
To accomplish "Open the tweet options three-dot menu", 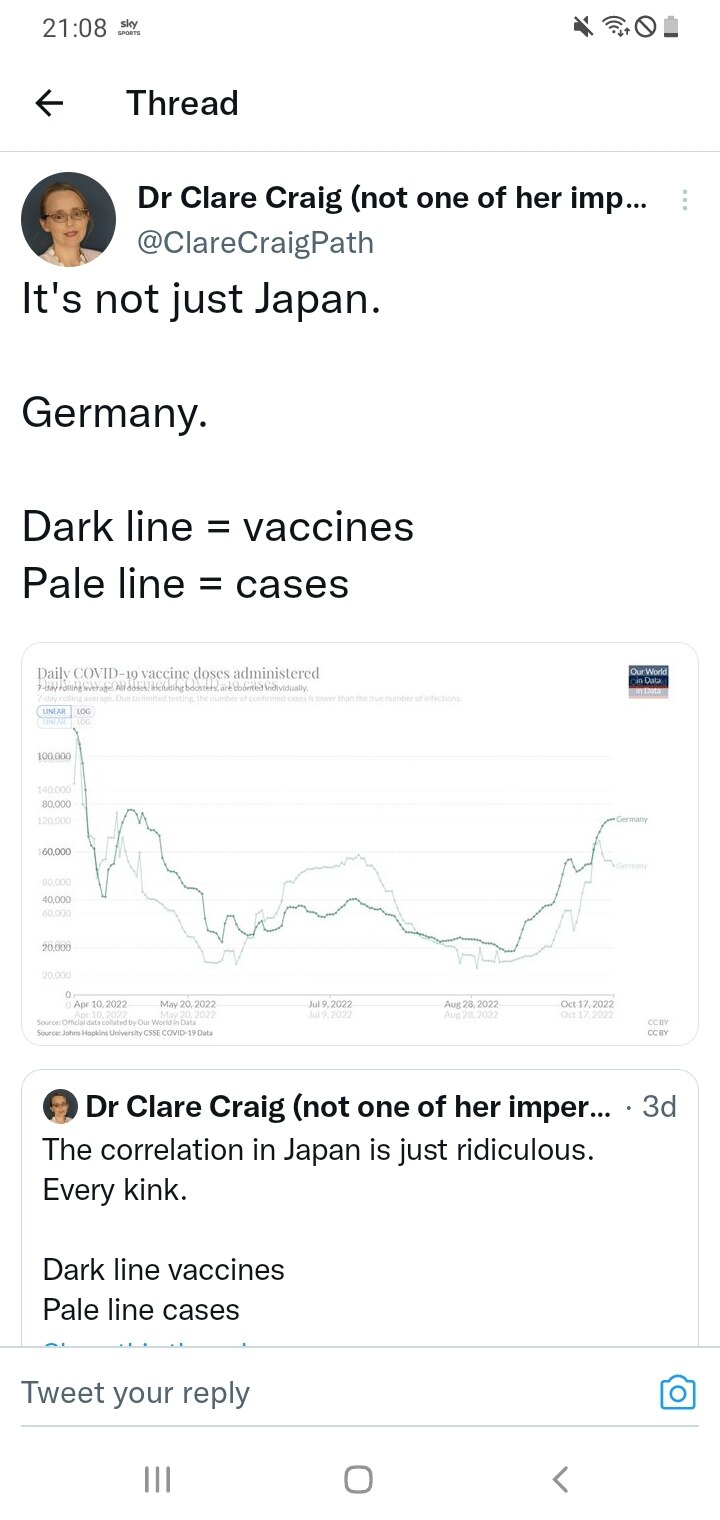I will [x=684, y=199].
